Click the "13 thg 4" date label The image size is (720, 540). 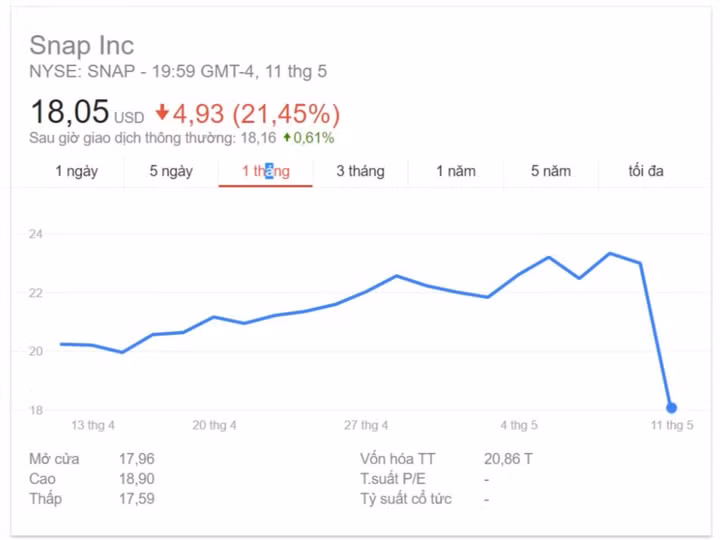tap(93, 425)
